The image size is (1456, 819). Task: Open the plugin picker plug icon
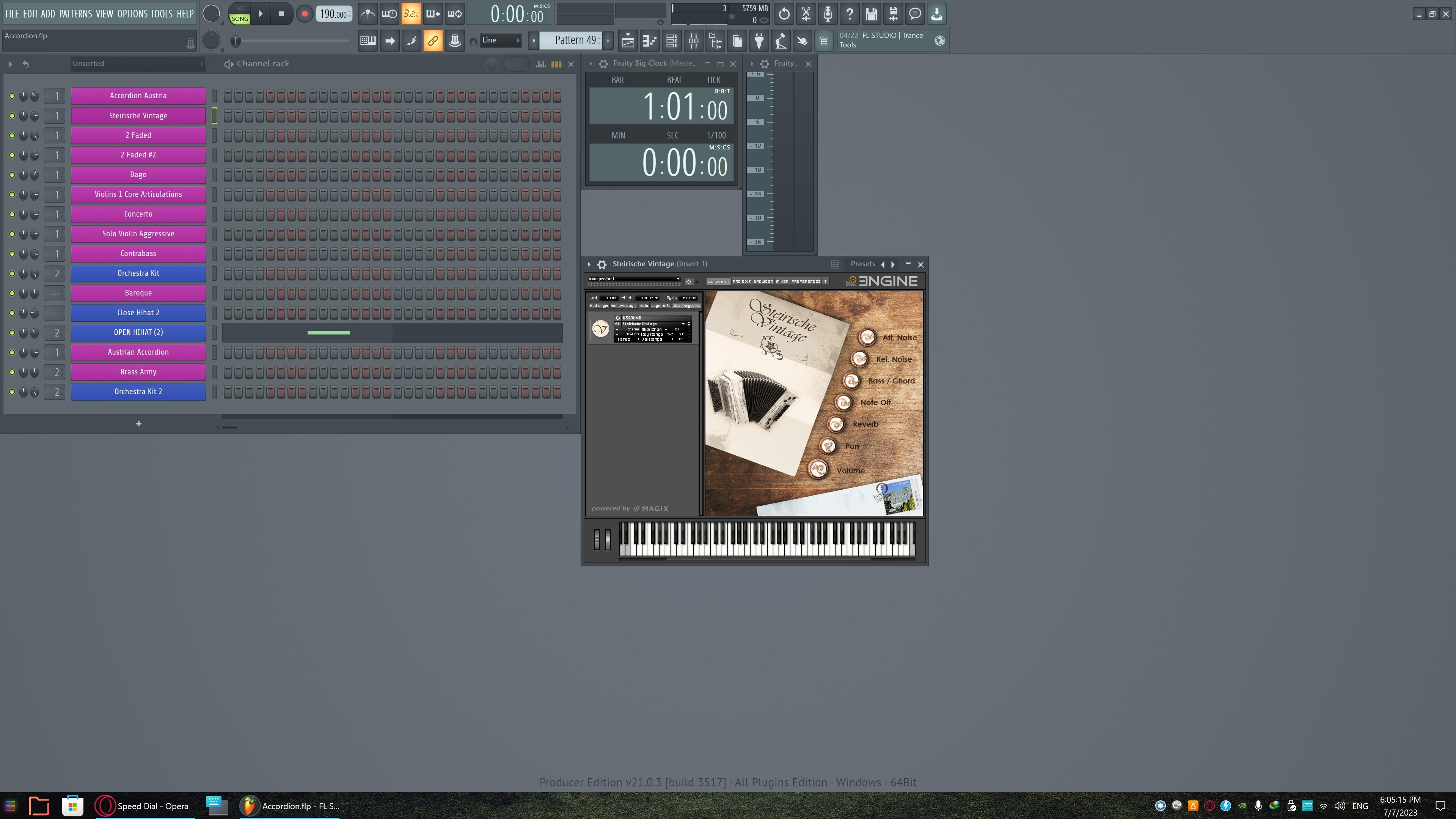(x=759, y=40)
